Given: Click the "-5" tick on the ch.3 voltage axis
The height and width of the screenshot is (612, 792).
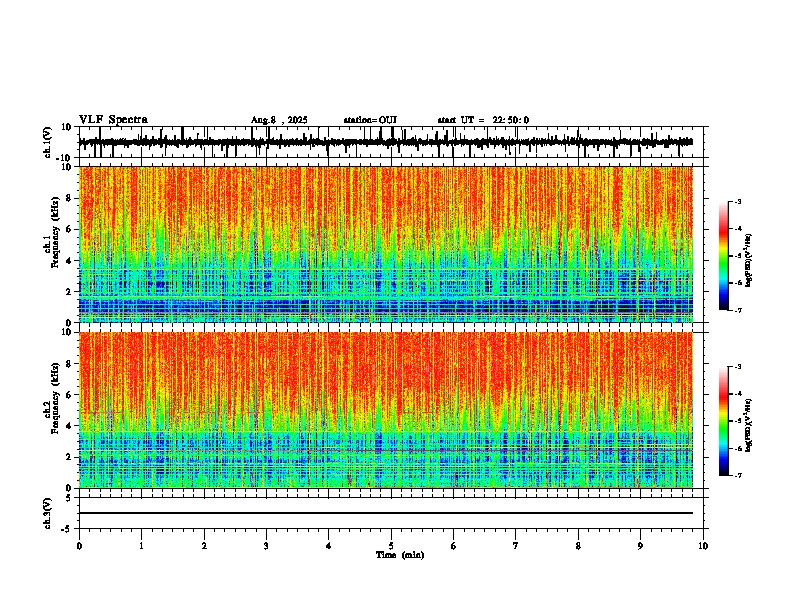Looking at the screenshot, I should 67,529.
